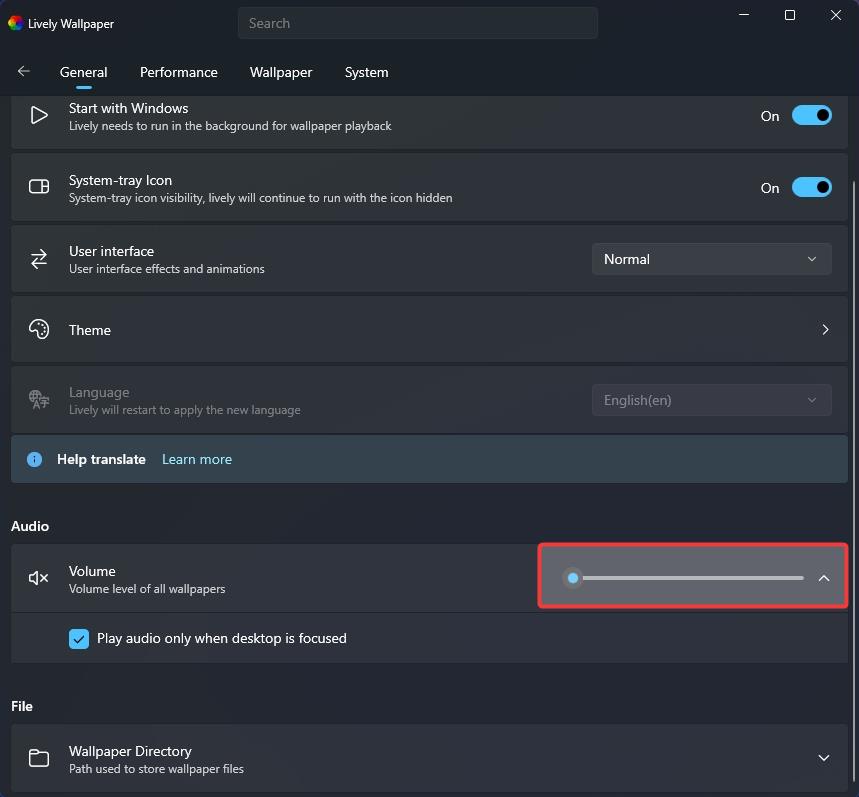Click the muted speaker Volume icon
The height and width of the screenshot is (797, 859).
click(39, 578)
